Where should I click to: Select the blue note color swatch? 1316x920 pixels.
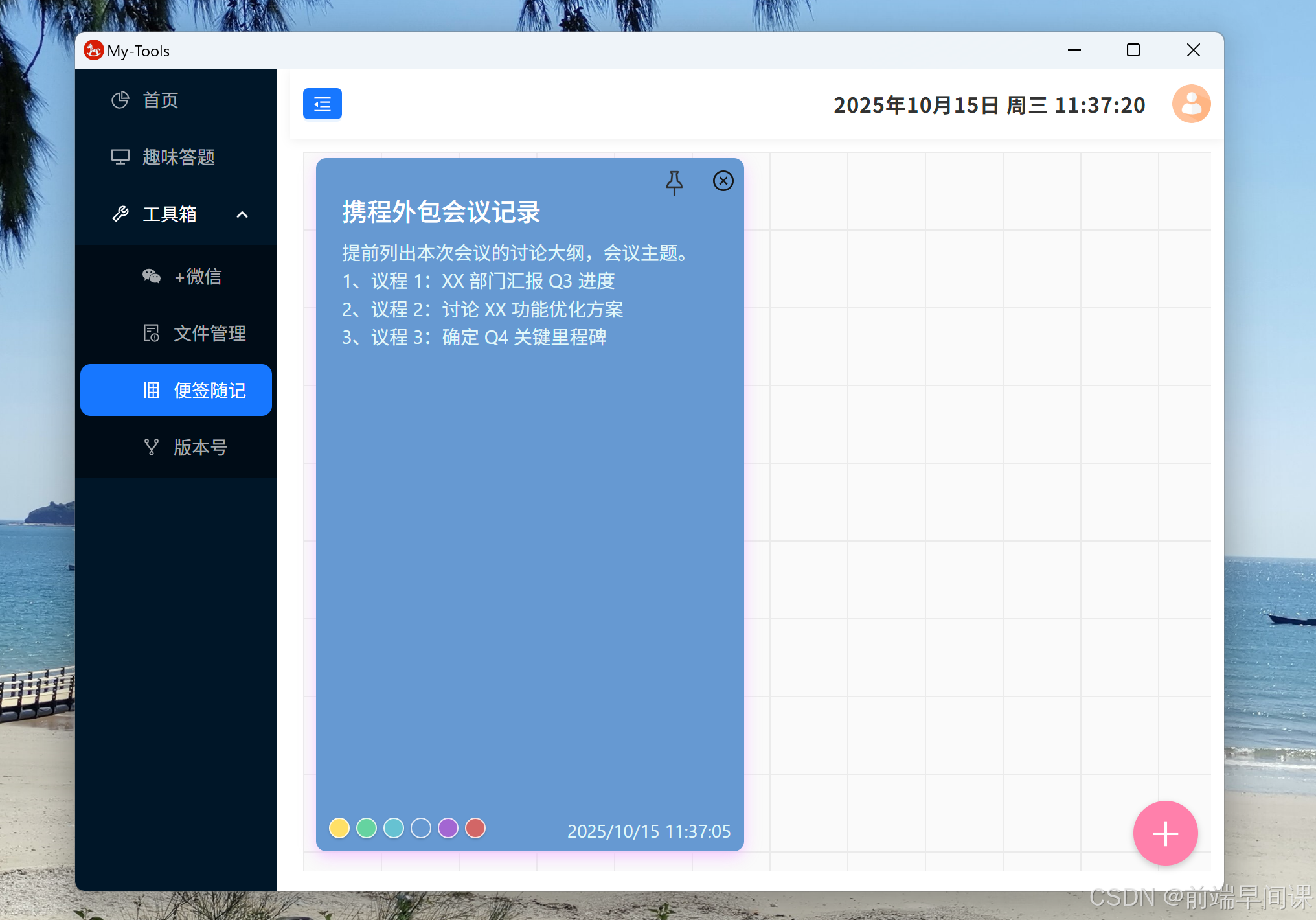click(x=421, y=828)
